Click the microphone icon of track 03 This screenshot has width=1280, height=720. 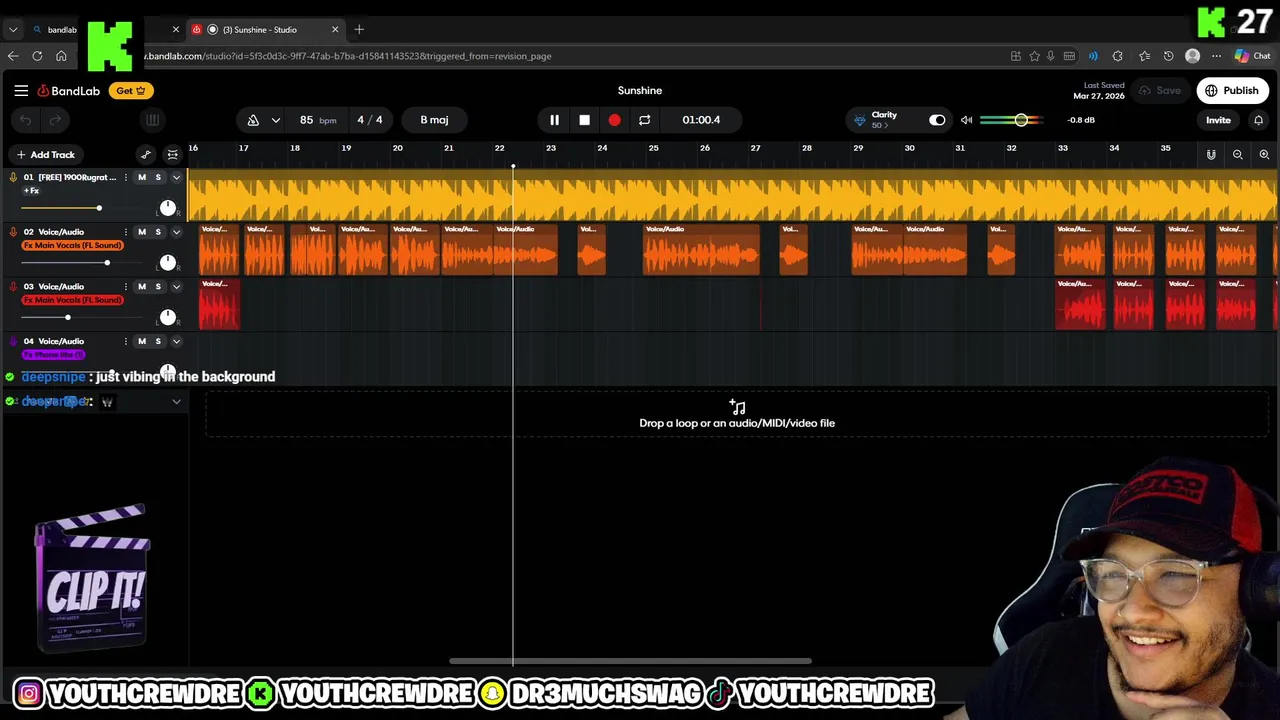[13, 287]
